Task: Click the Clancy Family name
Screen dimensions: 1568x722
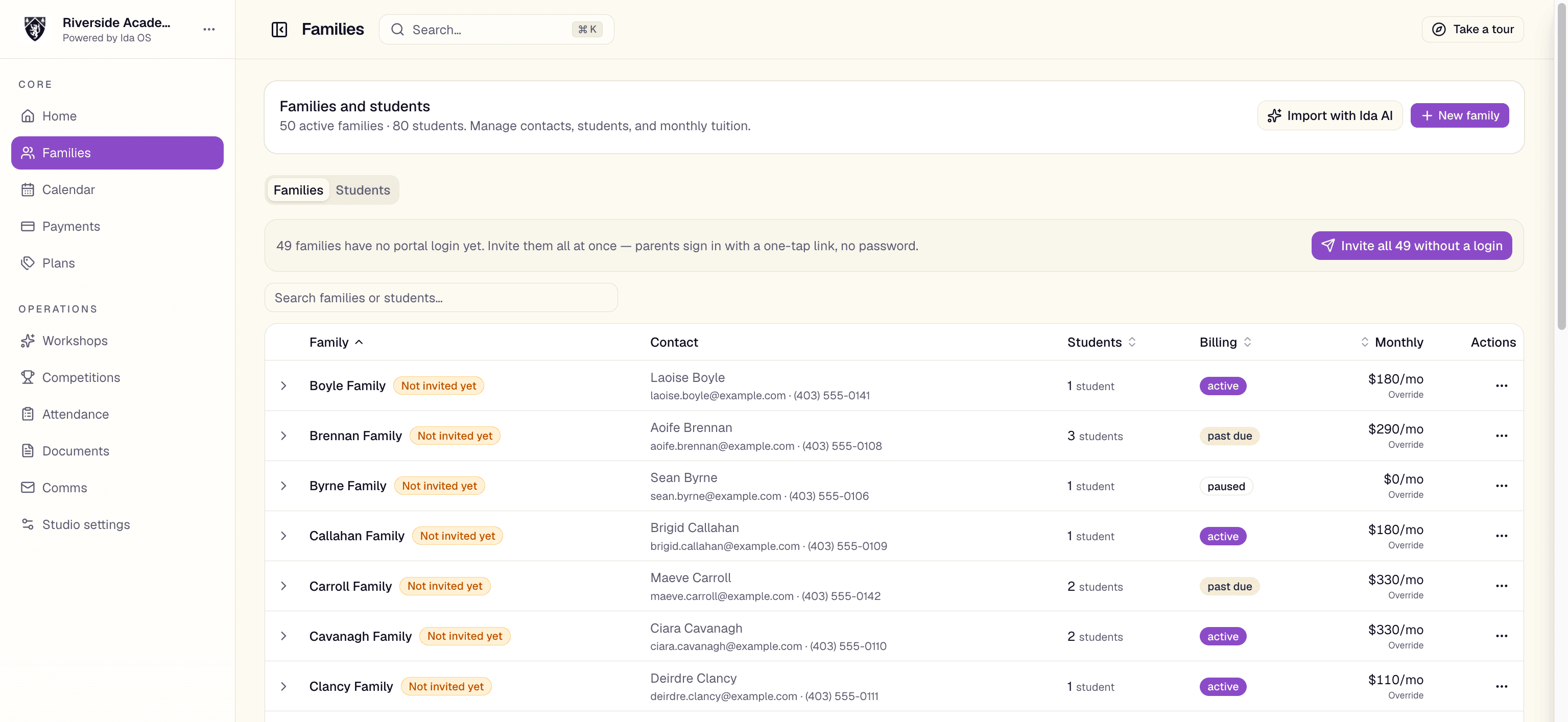Action: 350,687
